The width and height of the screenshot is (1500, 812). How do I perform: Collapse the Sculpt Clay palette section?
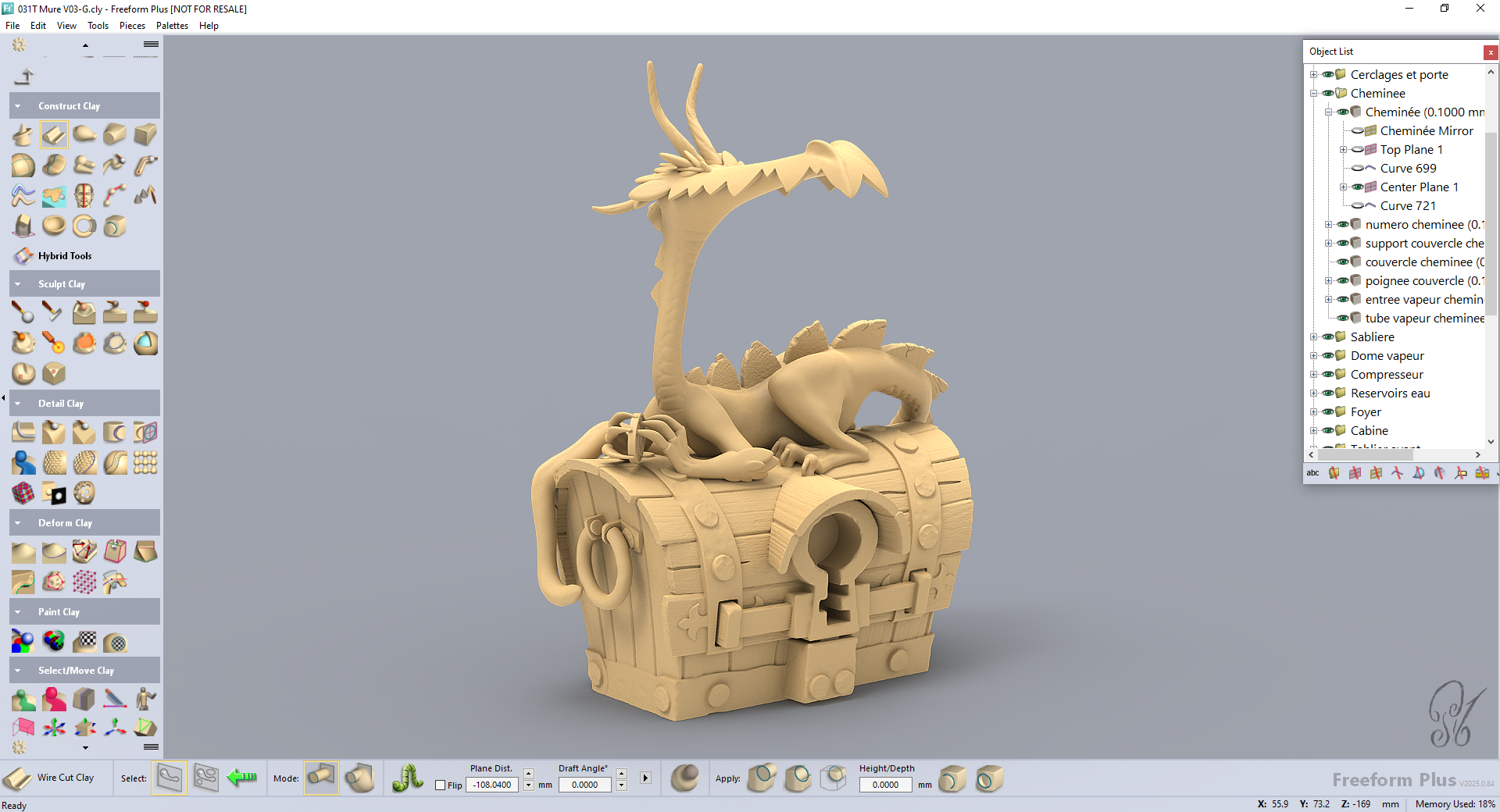18,284
